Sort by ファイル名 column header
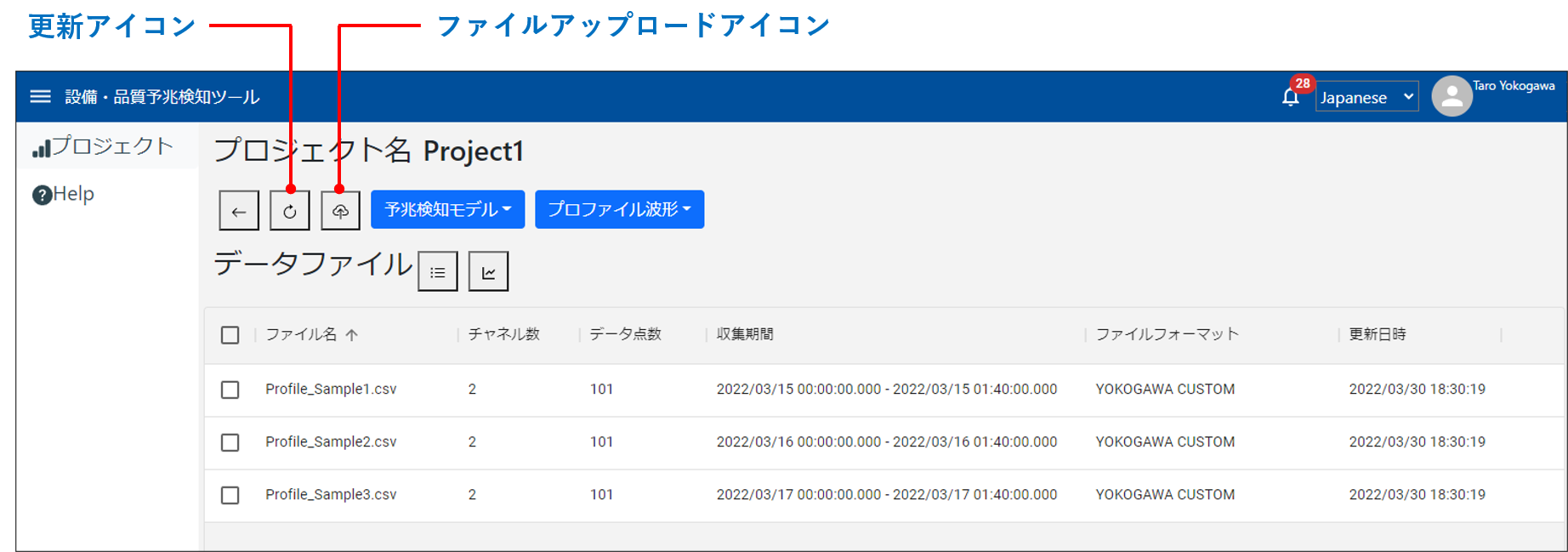The height and width of the screenshot is (552, 1568). [x=301, y=334]
